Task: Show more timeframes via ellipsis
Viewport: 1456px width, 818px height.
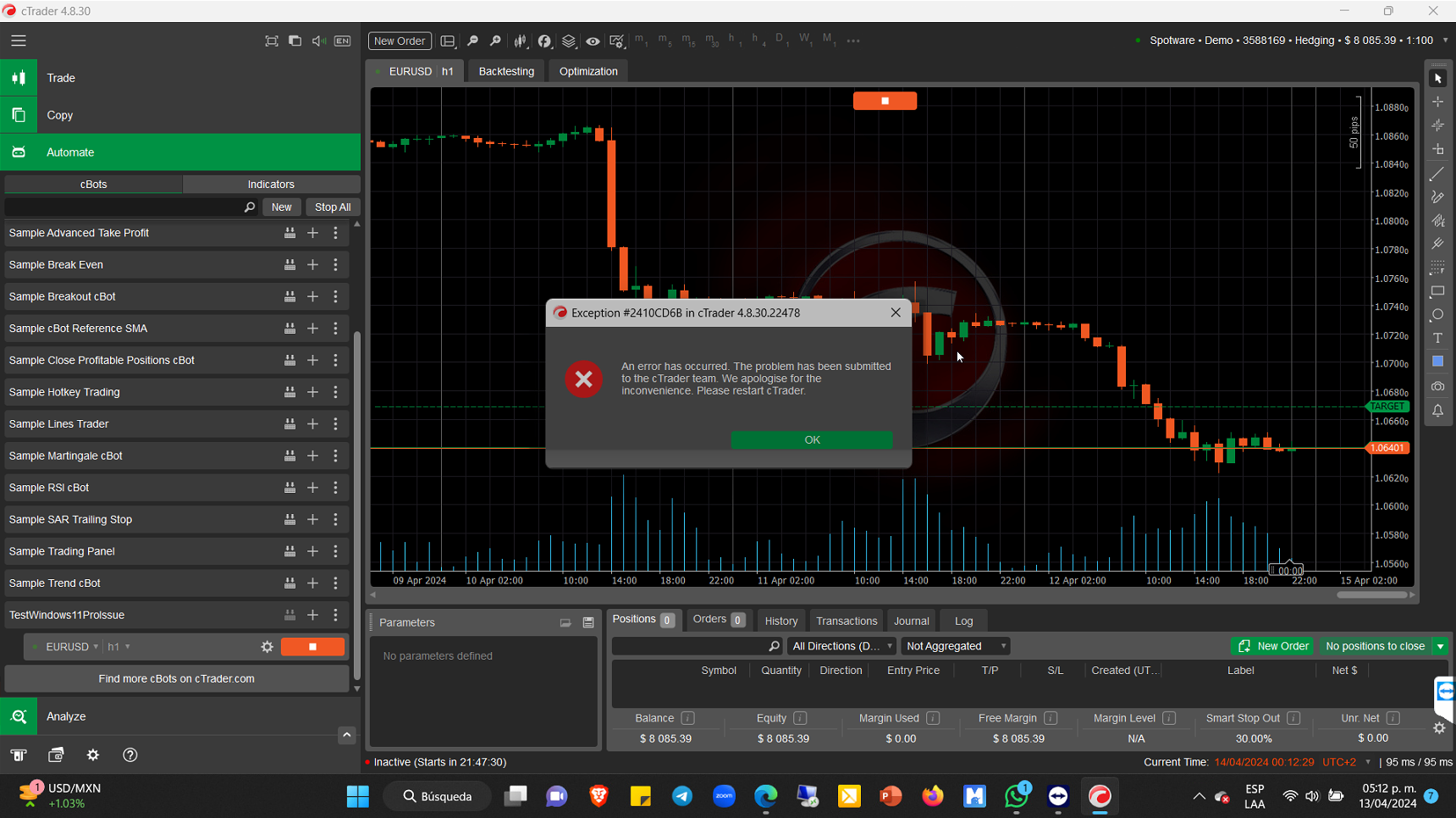Action: [853, 41]
